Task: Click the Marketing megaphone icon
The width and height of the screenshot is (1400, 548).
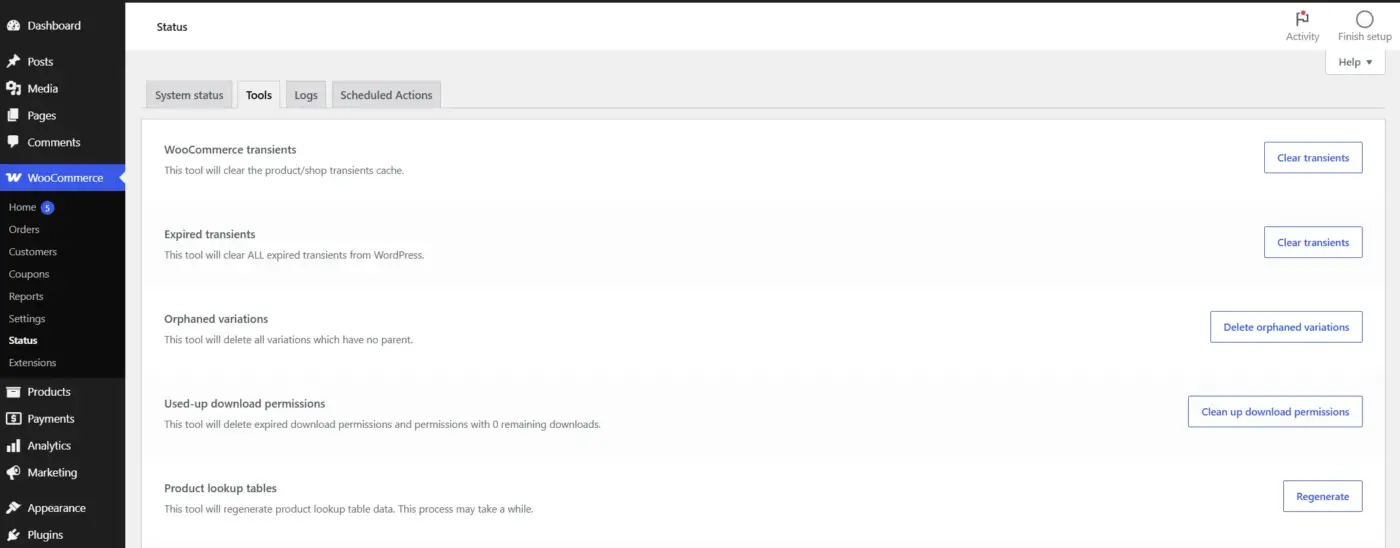Action: tap(13, 472)
